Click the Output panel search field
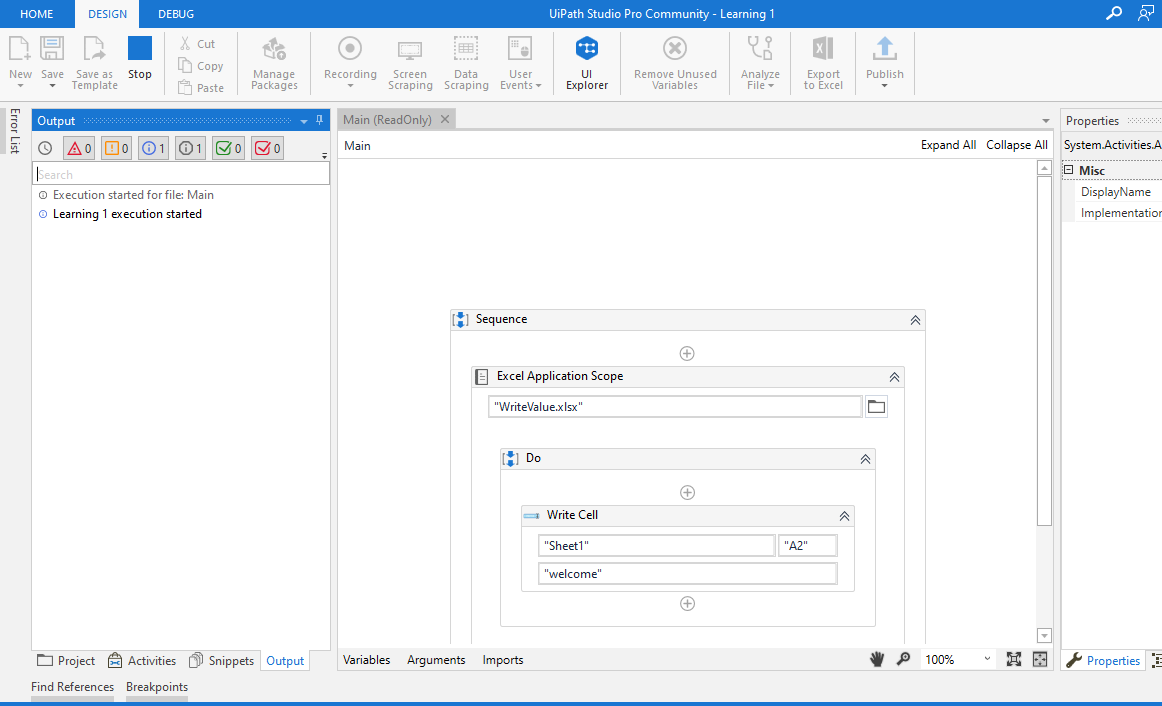 pyautogui.click(x=182, y=174)
